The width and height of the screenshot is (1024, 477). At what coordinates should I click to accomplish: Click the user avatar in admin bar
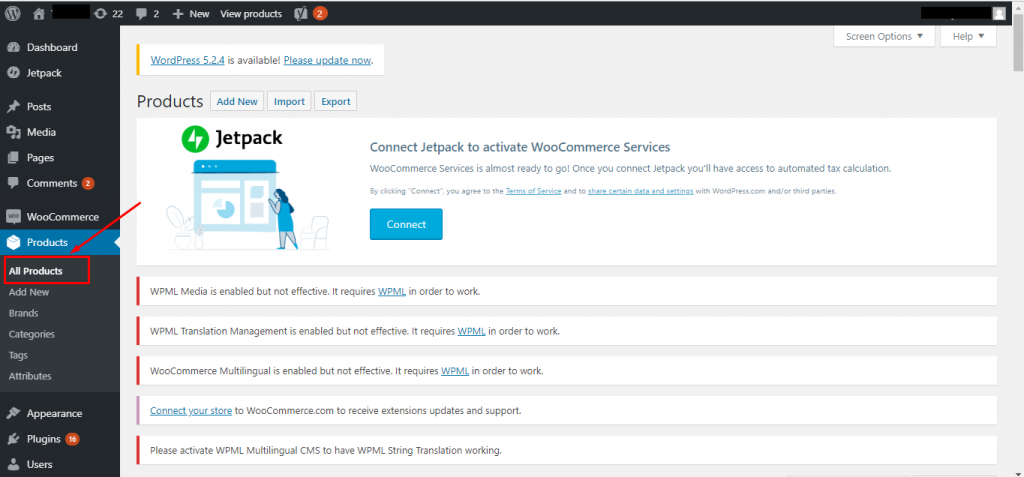(x=999, y=13)
